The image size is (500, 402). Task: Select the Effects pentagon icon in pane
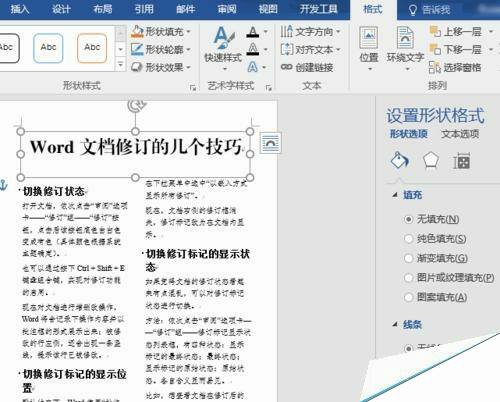(431, 161)
